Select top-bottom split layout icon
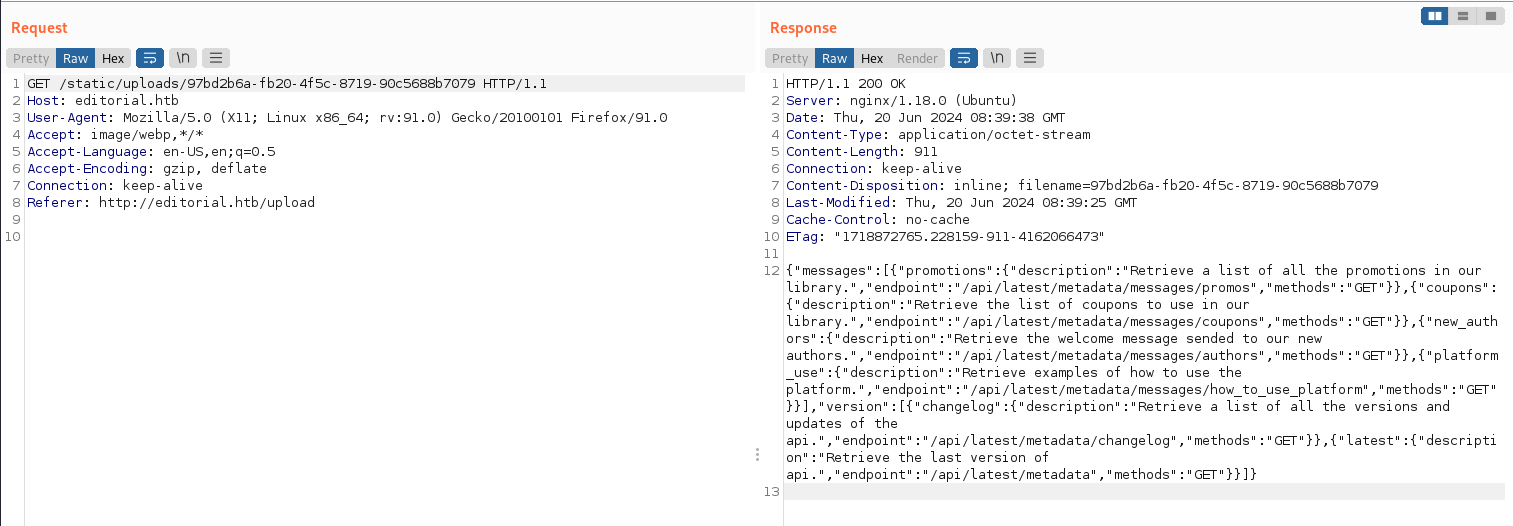This screenshot has width=1513, height=526. click(1463, 16)
